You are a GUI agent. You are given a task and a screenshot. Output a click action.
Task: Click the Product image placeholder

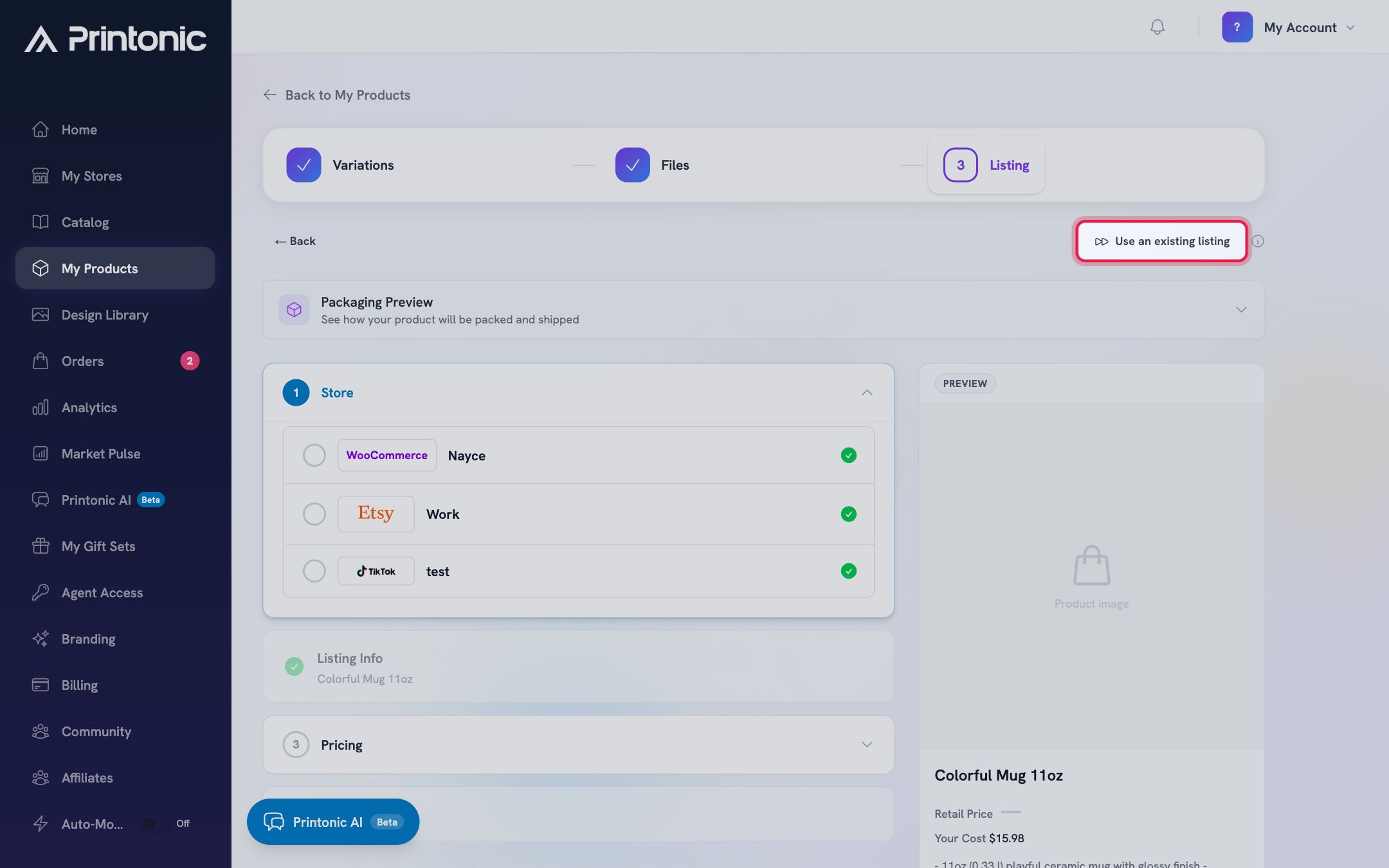coord(1092,577)
